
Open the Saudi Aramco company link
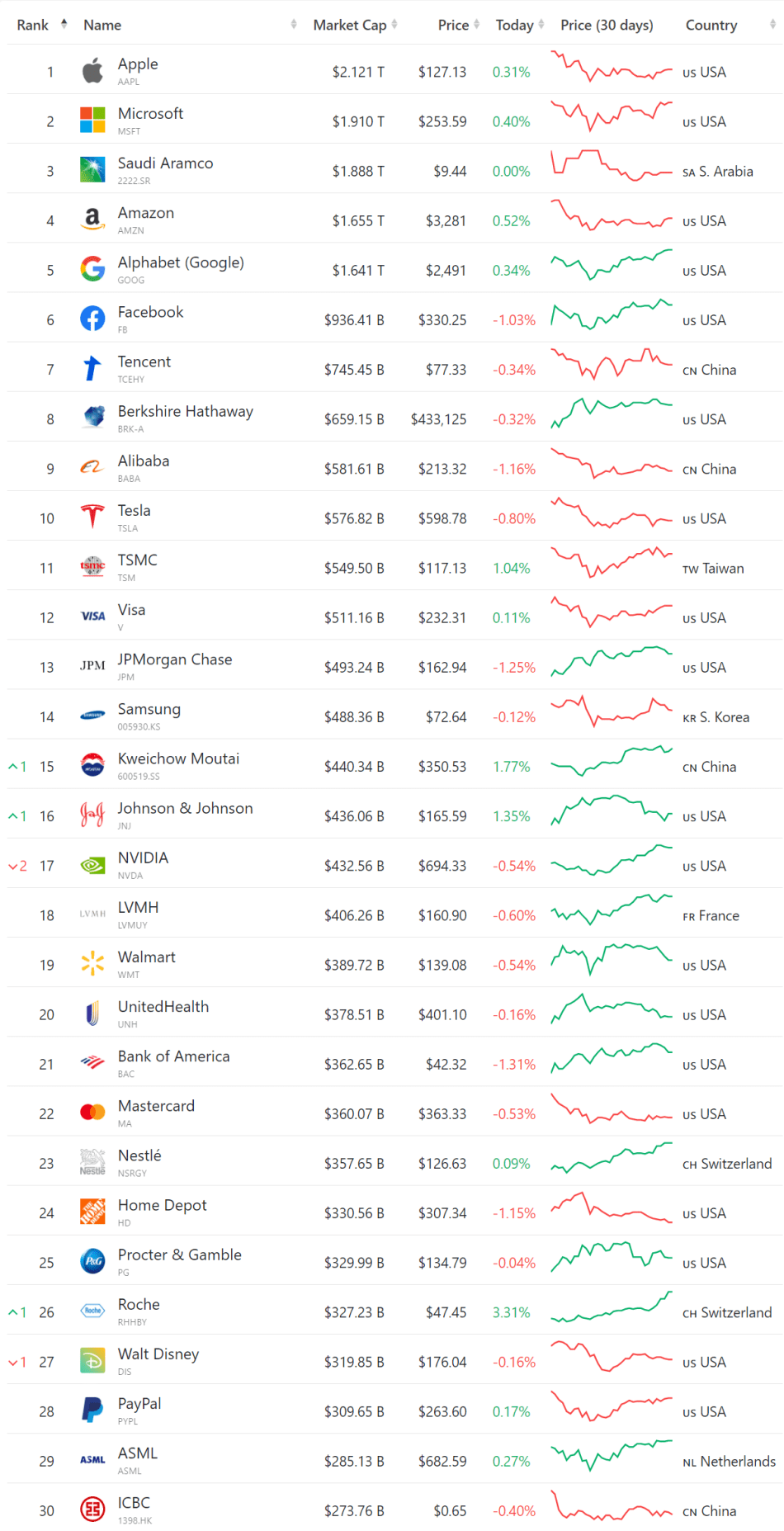click(165, 163)
